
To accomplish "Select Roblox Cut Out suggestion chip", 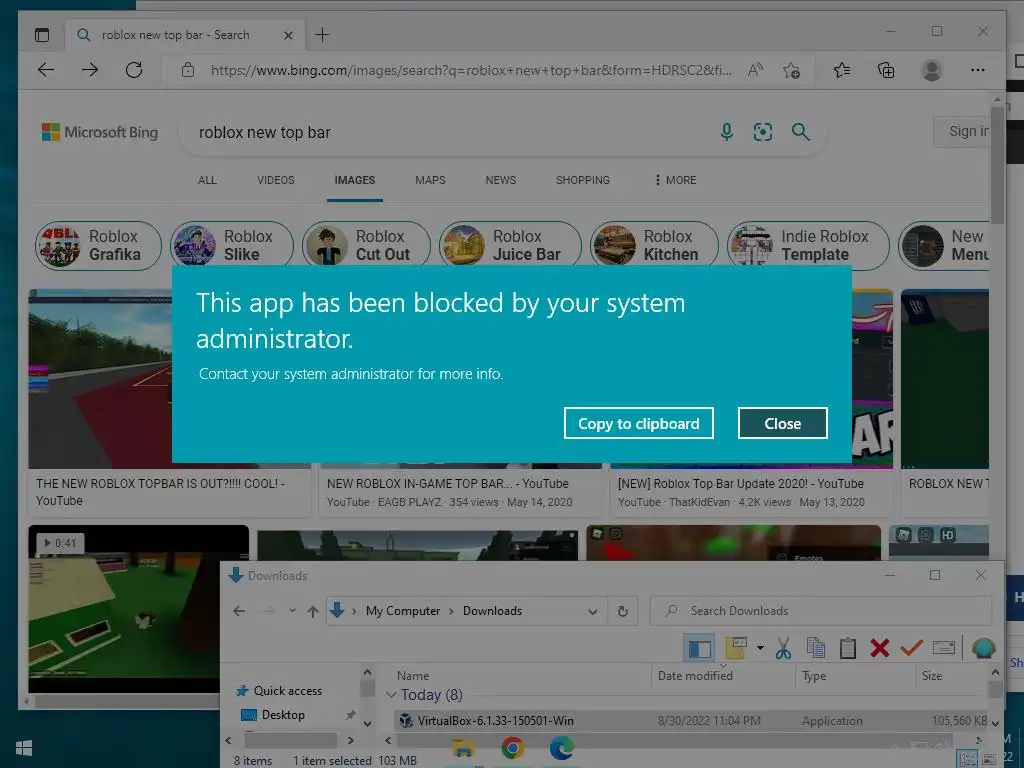I will (366, 246).
